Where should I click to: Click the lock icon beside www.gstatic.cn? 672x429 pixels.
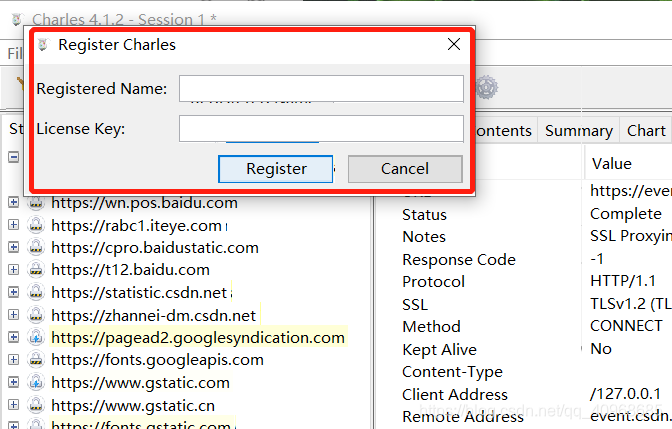pos(36,405)
